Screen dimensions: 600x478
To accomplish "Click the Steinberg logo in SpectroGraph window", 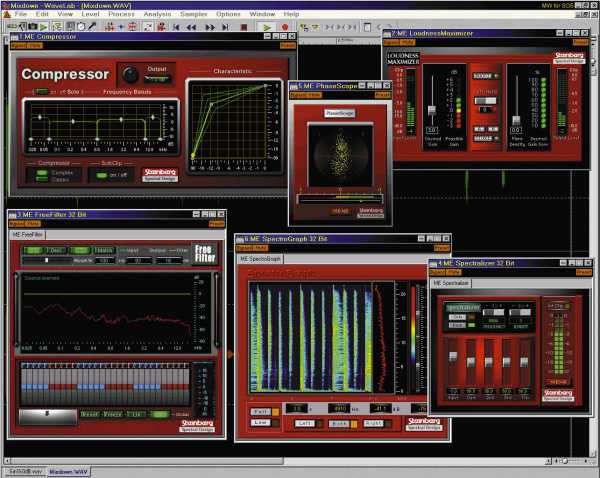I will click(x=424, y=424).
